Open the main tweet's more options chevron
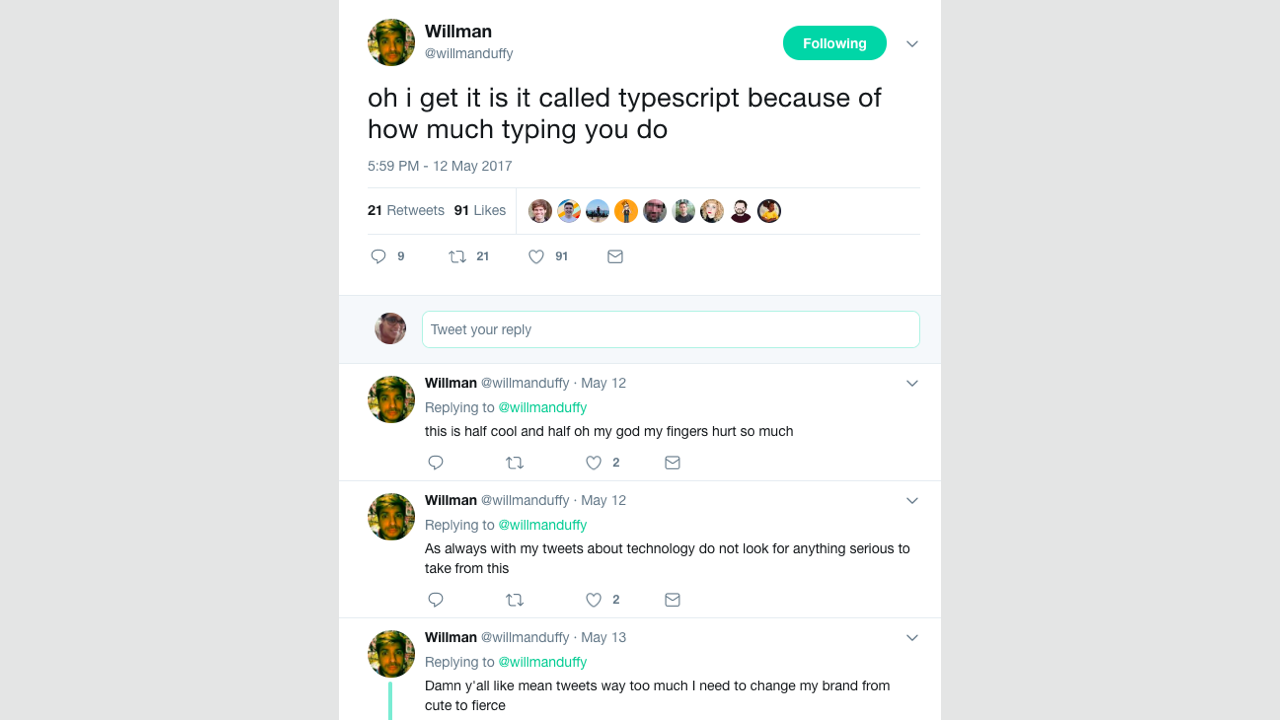This screenshot has height=720, width=1280. point(912,44)
